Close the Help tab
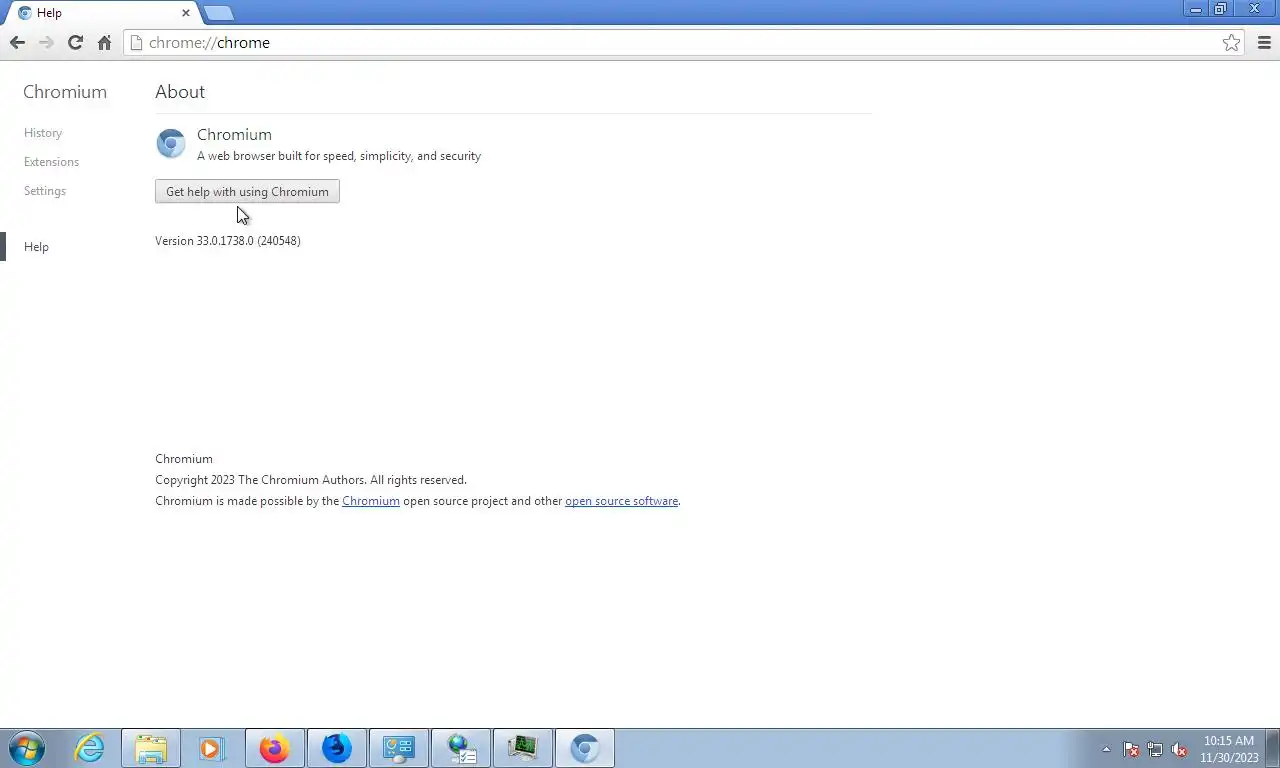 pos(185,13)
